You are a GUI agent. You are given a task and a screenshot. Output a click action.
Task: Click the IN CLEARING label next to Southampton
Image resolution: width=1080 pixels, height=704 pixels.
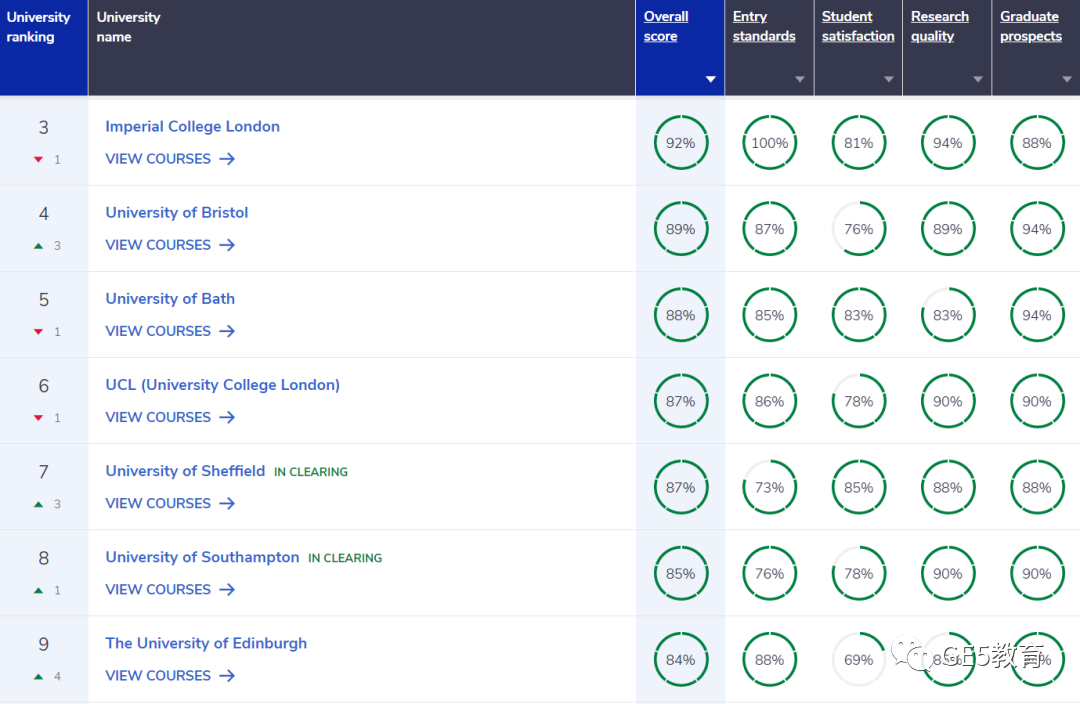coord(345,558)
